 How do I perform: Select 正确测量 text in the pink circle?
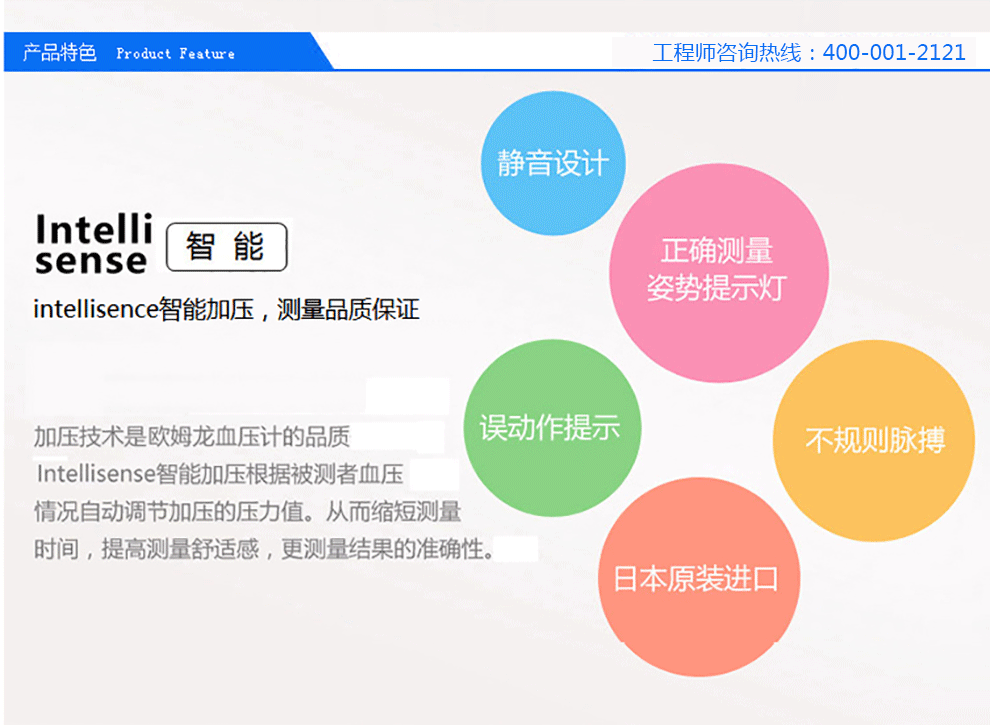point(717,251)
